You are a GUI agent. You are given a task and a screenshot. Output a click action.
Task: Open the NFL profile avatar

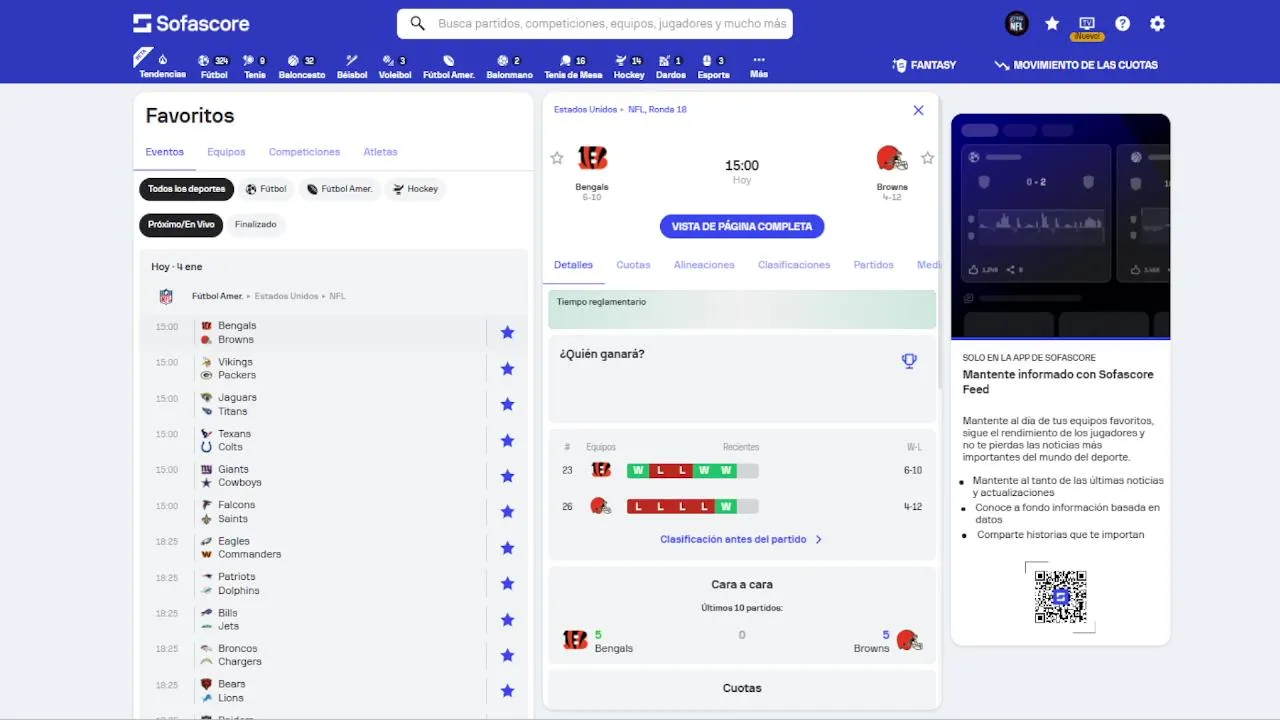click(x=1016, y=24)
